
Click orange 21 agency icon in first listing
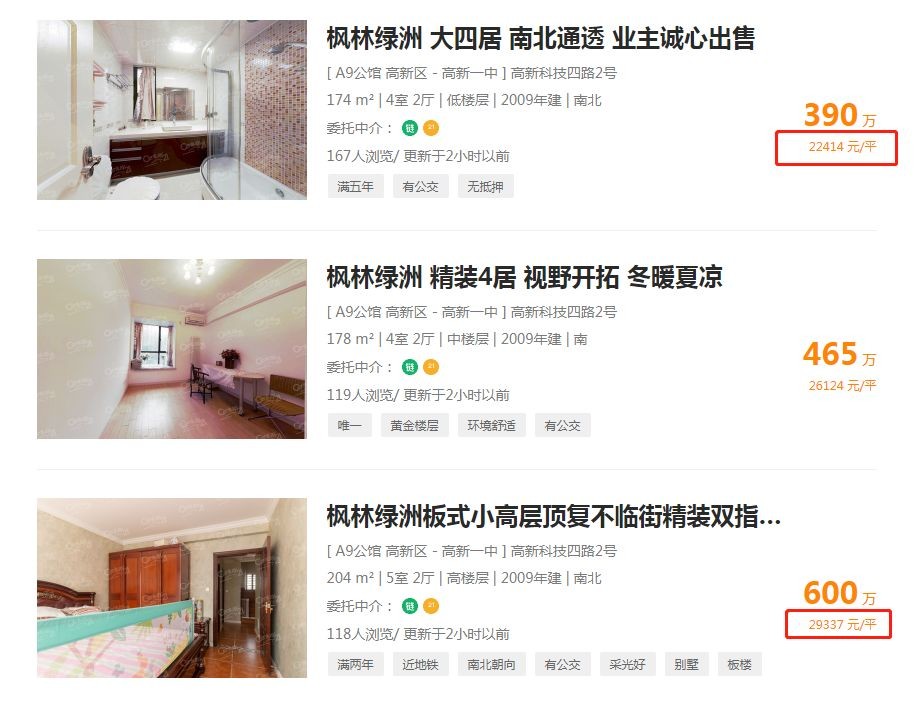pos(431,128)
